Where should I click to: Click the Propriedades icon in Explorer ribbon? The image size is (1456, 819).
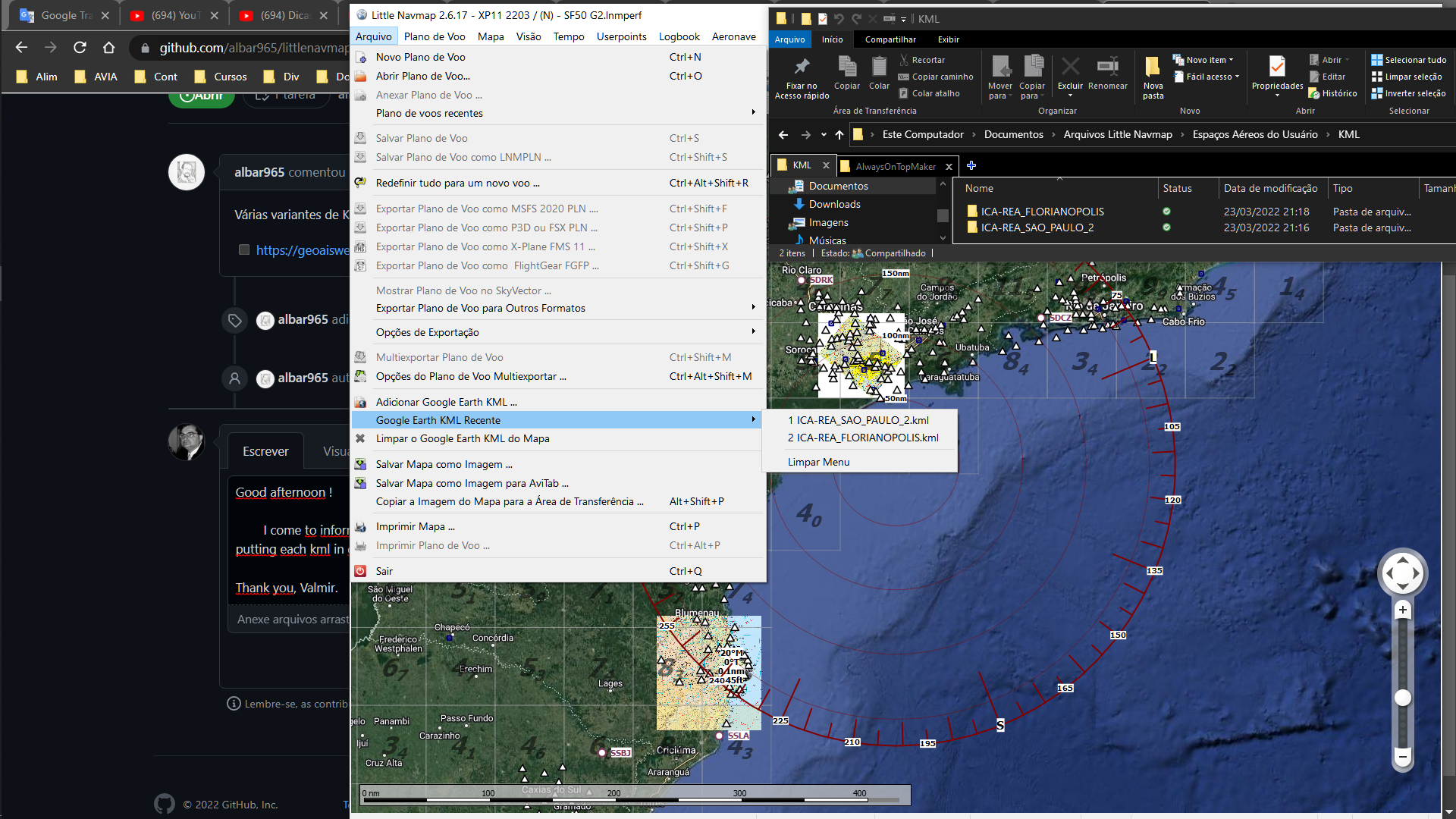coord(1277,66)
